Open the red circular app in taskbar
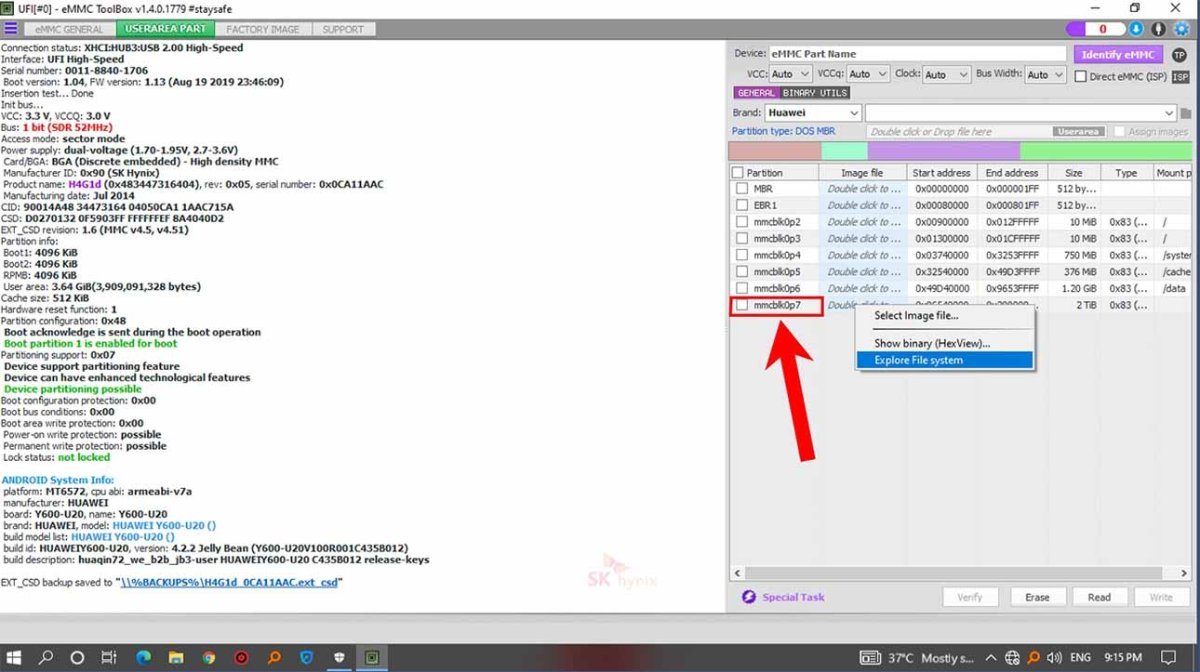 [x=241, y=658]
